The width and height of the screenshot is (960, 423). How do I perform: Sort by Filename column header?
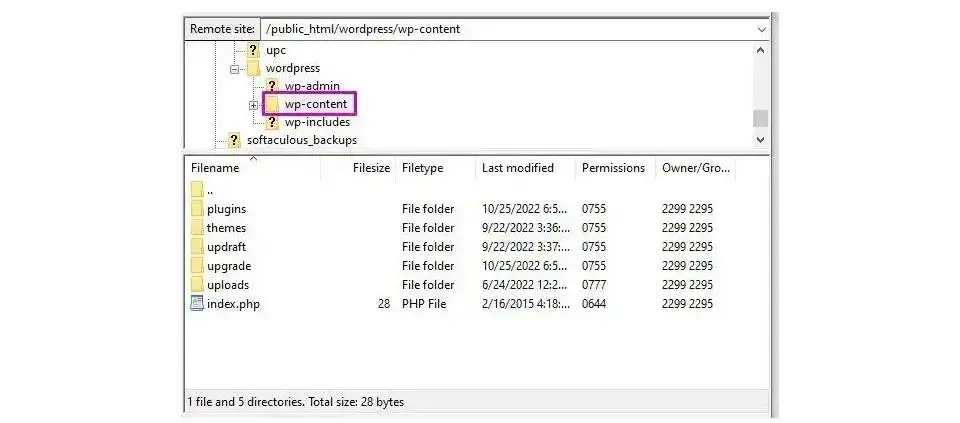215,168
